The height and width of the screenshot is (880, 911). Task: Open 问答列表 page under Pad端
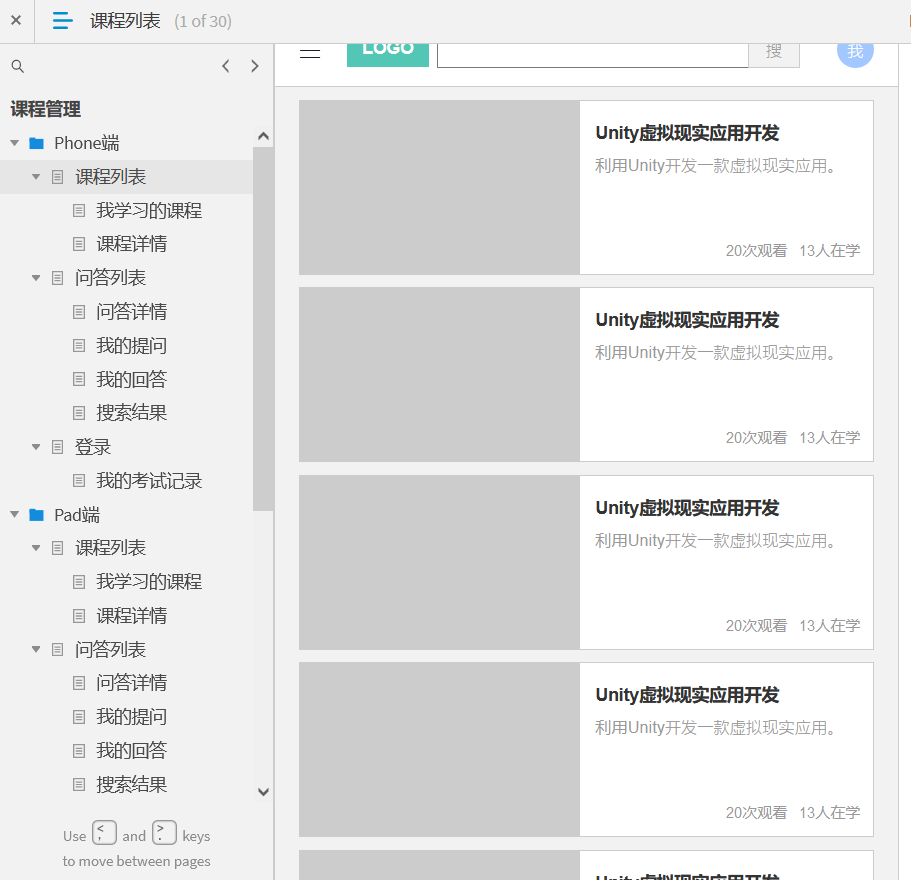(x=110, y=649)
